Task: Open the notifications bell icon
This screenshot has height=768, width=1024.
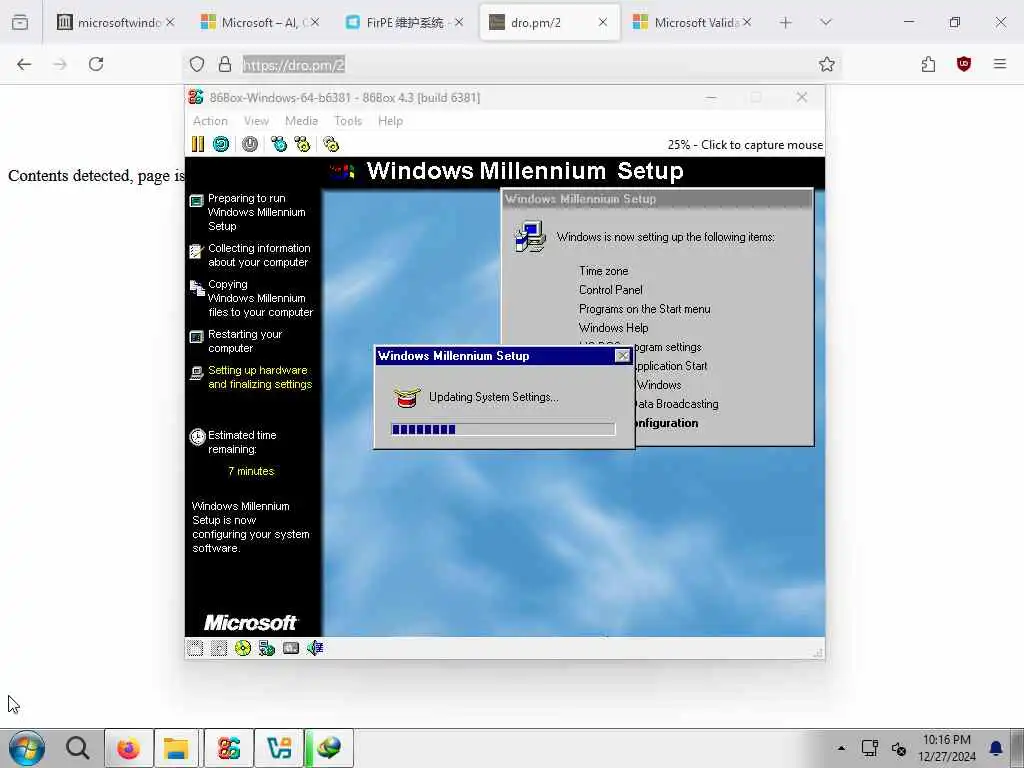Action: pyautogui.click(x=996, y=748)
